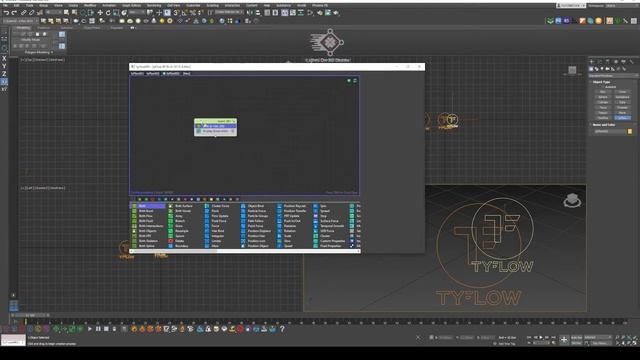Enable the AutoGrid checkbox
The width and height of the screenshot is (640, 360).
point(602,87)
